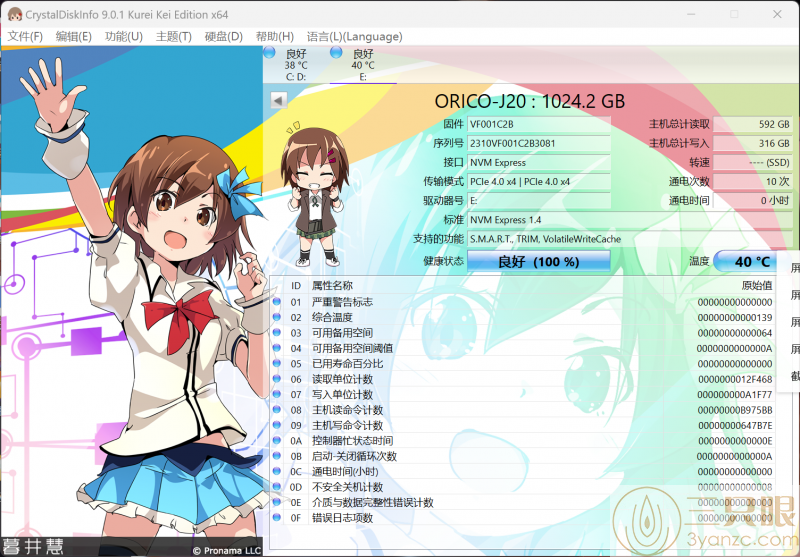The width and height of the screenshot is (800, 557).
Task: Click the power-on hours value 0 小时
Action: click(x=753, y=200)
